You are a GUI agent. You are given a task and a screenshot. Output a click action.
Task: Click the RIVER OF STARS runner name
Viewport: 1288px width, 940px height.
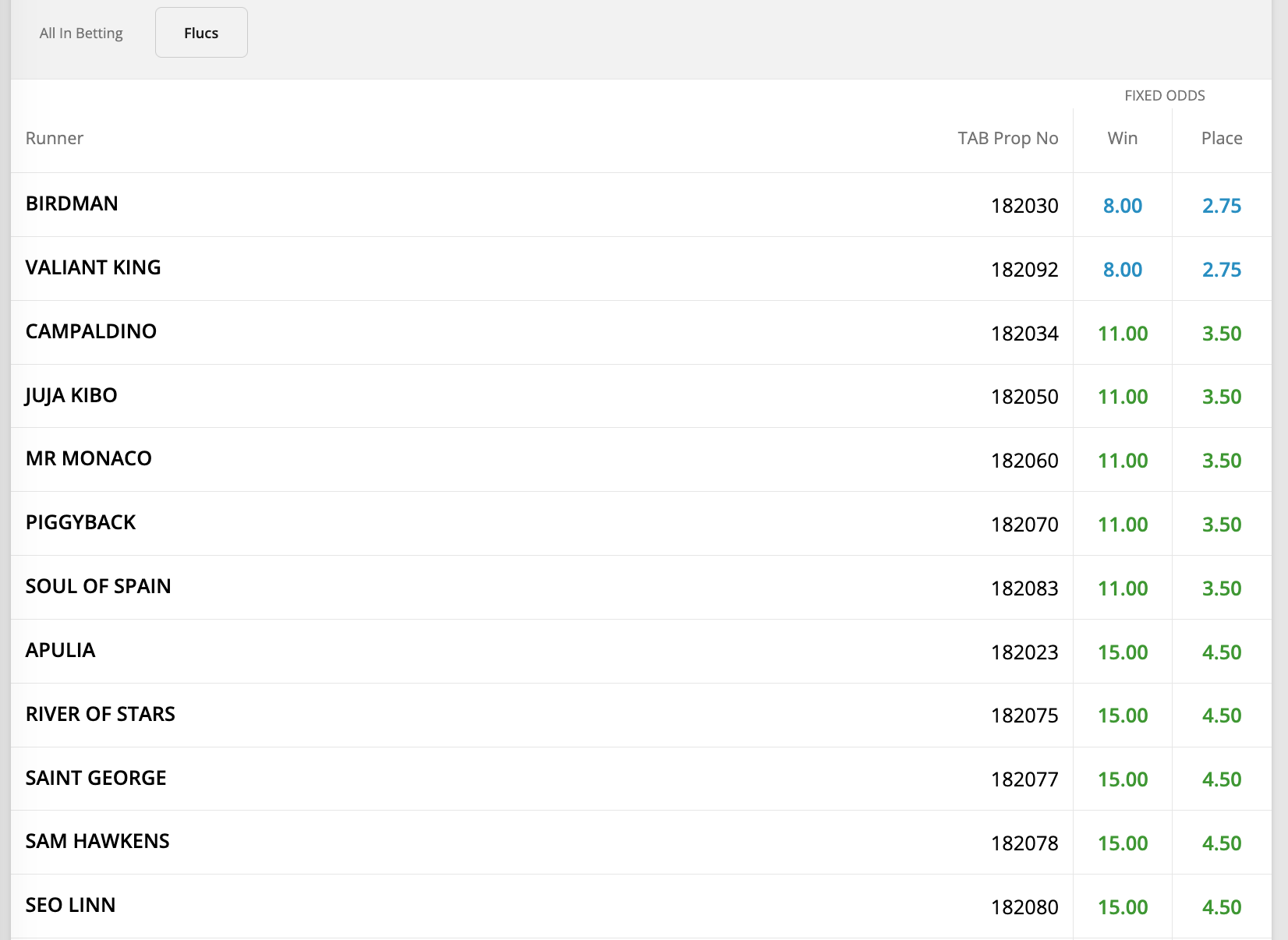100,714
